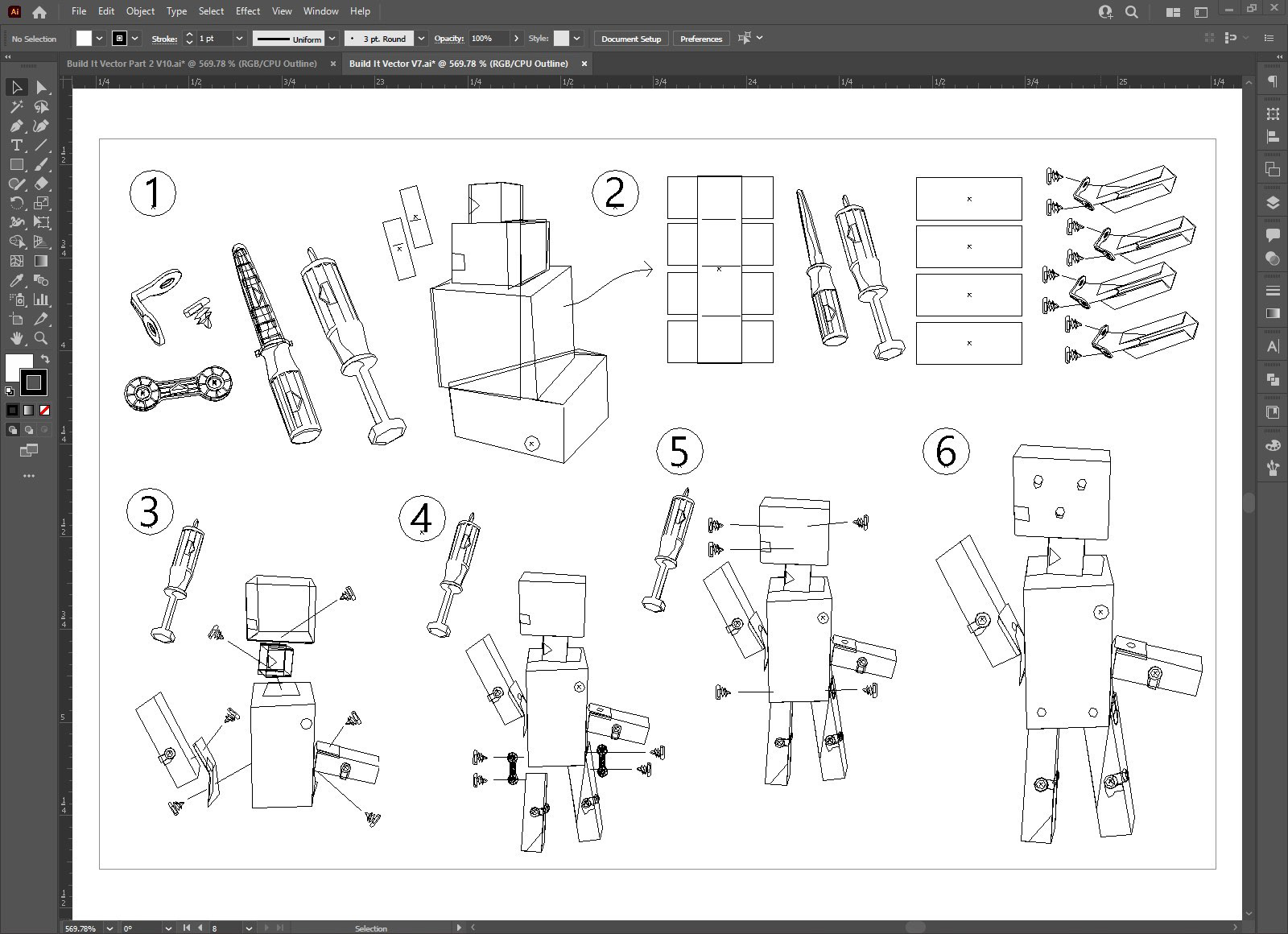Open the Opacity panel link
The width and height of the screenshot is (1288, 934).
pyautogui.click(x=448, y=39)
